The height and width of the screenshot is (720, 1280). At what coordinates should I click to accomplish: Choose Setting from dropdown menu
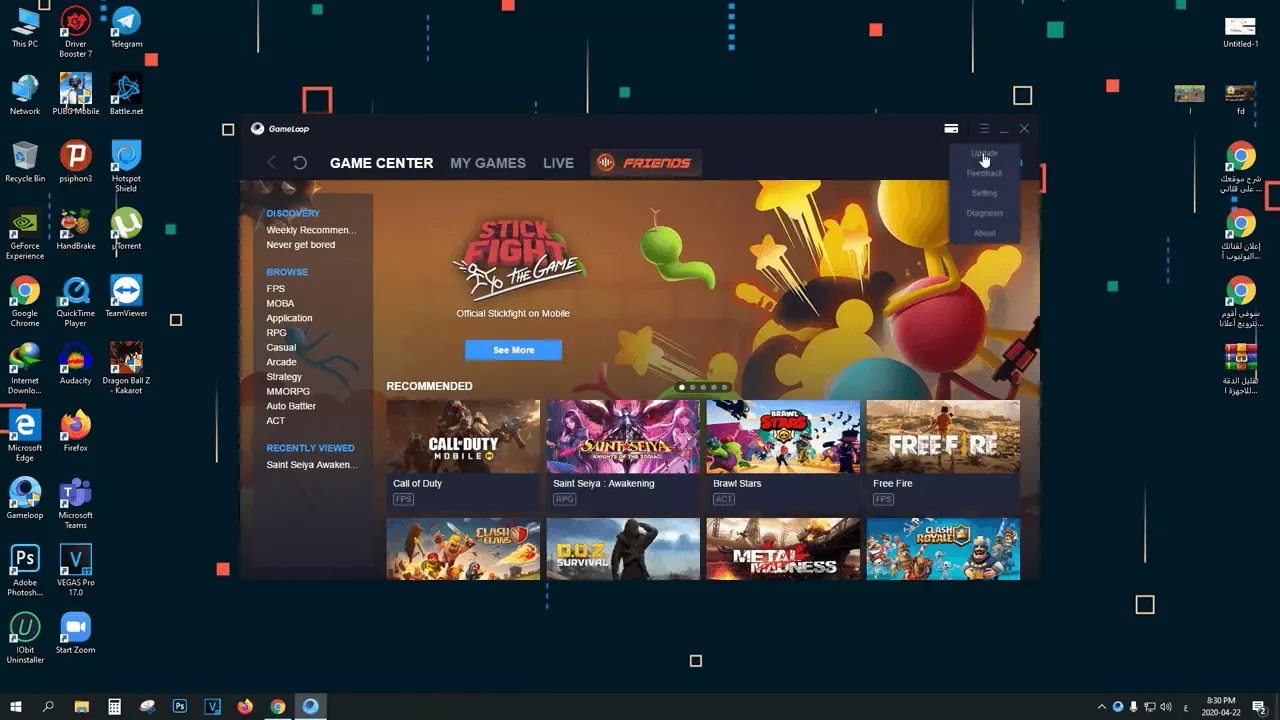click(x=984, y=193)
